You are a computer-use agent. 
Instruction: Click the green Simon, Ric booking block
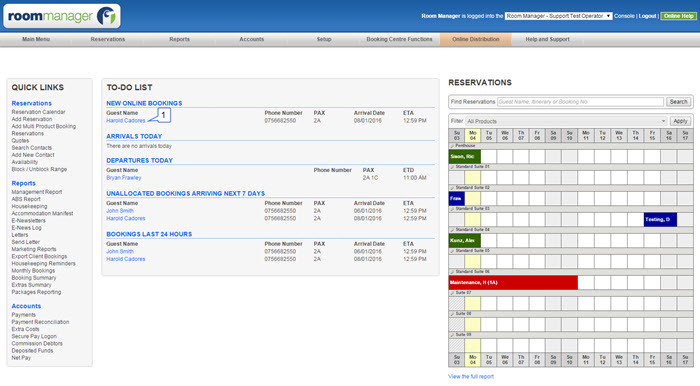[x=464, y=157]
